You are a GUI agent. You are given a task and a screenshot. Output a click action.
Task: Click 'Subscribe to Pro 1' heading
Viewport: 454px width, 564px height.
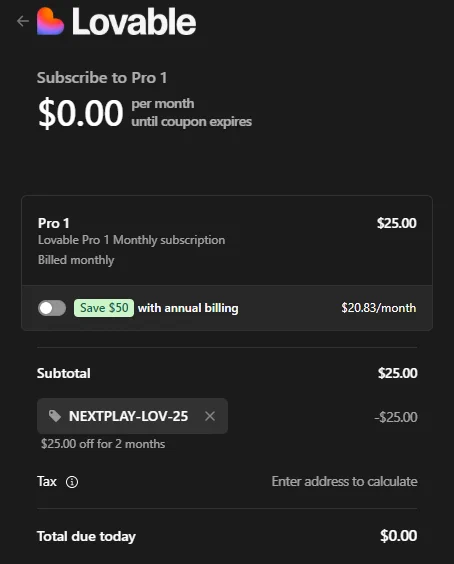(102, 78)
